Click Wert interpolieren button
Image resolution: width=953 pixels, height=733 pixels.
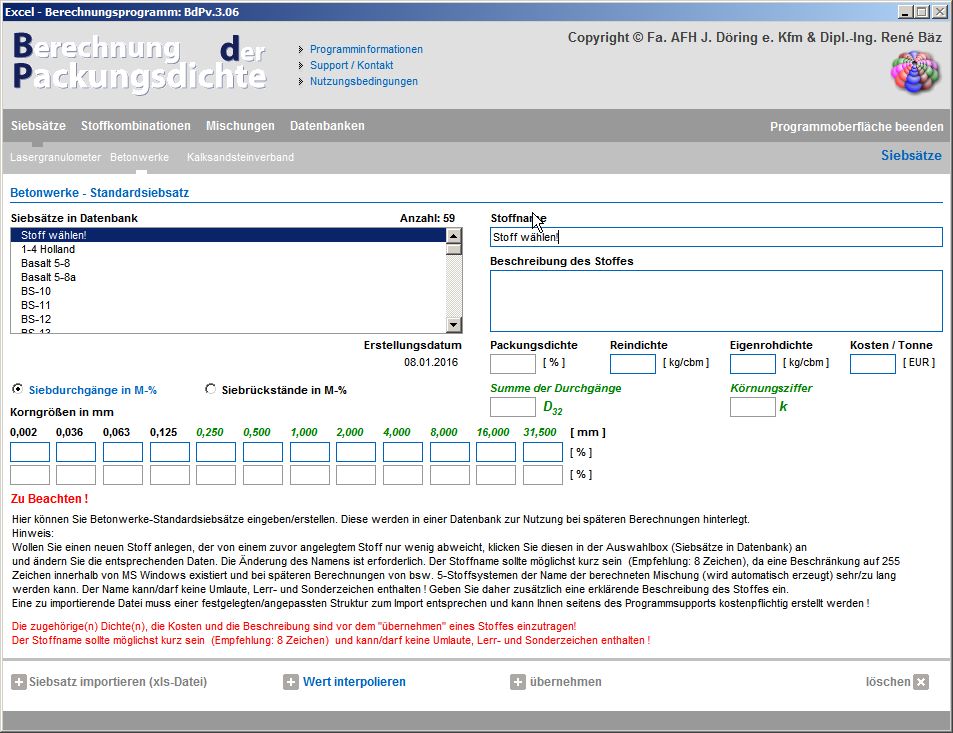pos(354,682)
